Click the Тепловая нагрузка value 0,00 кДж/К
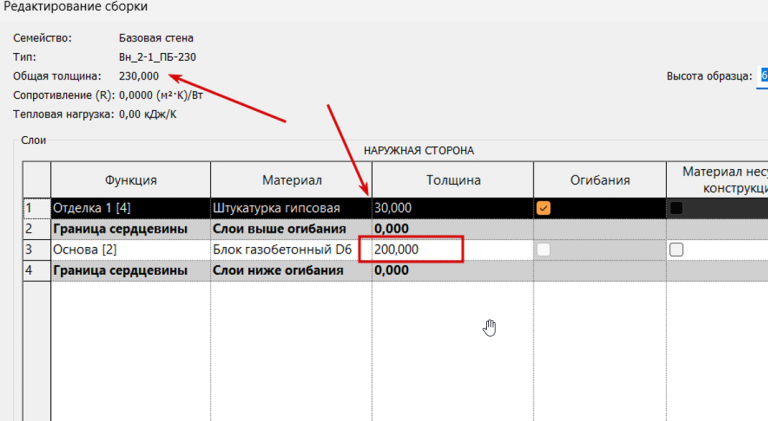Image resolution: width=768 pixels, height=421 pixels. (147, 115)
